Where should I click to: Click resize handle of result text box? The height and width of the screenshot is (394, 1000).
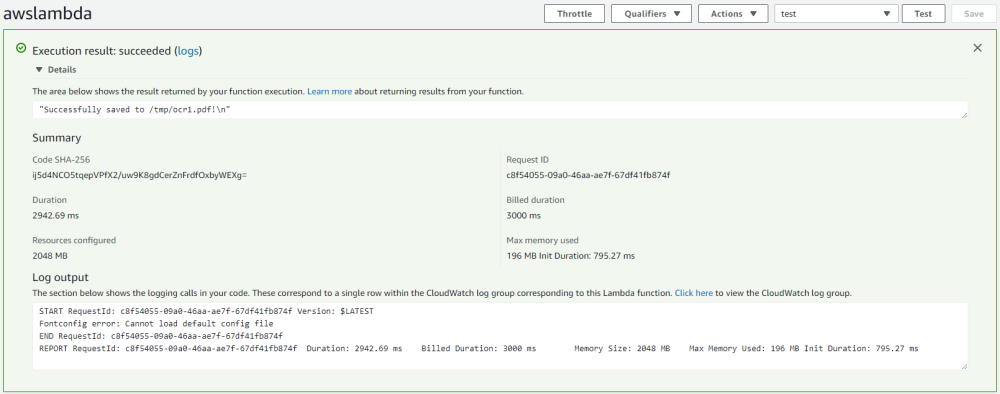(964, 114)
